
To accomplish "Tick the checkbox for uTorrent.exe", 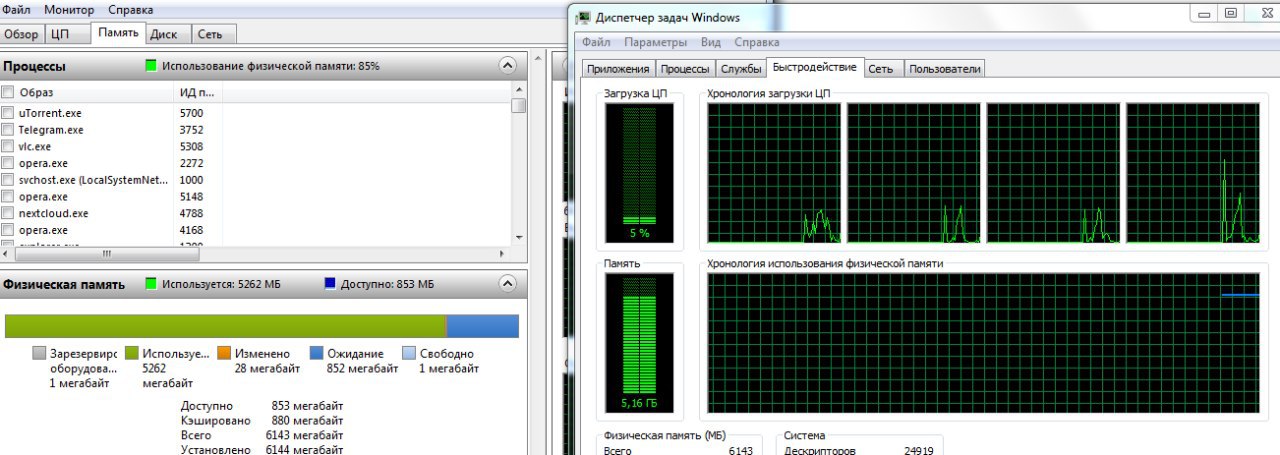I will [8, 113].
